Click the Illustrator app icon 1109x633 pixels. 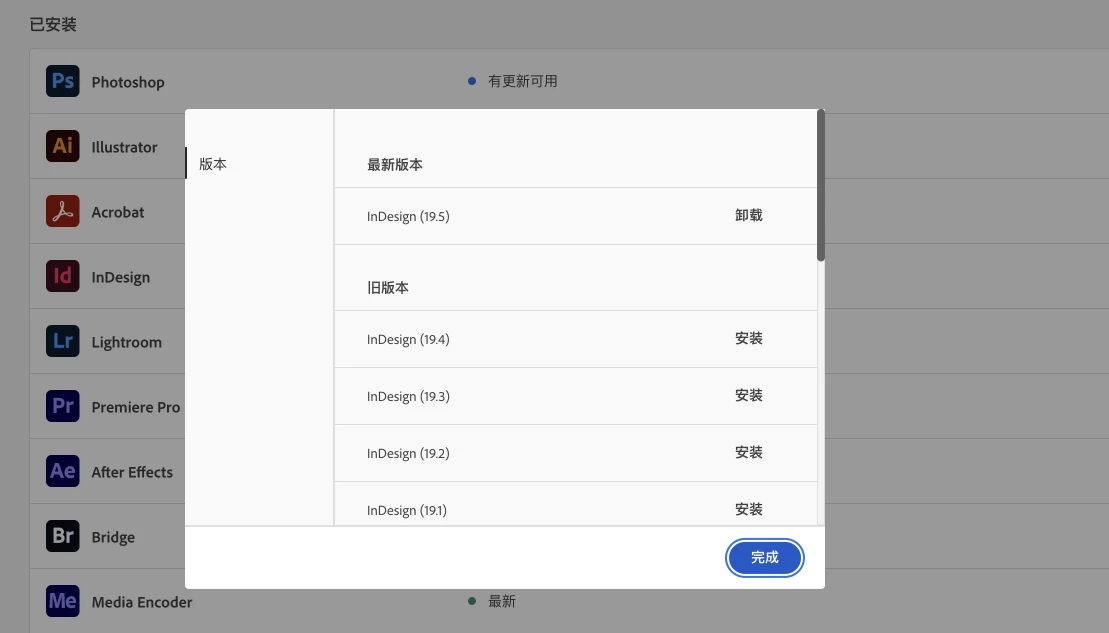click(62, 146)
